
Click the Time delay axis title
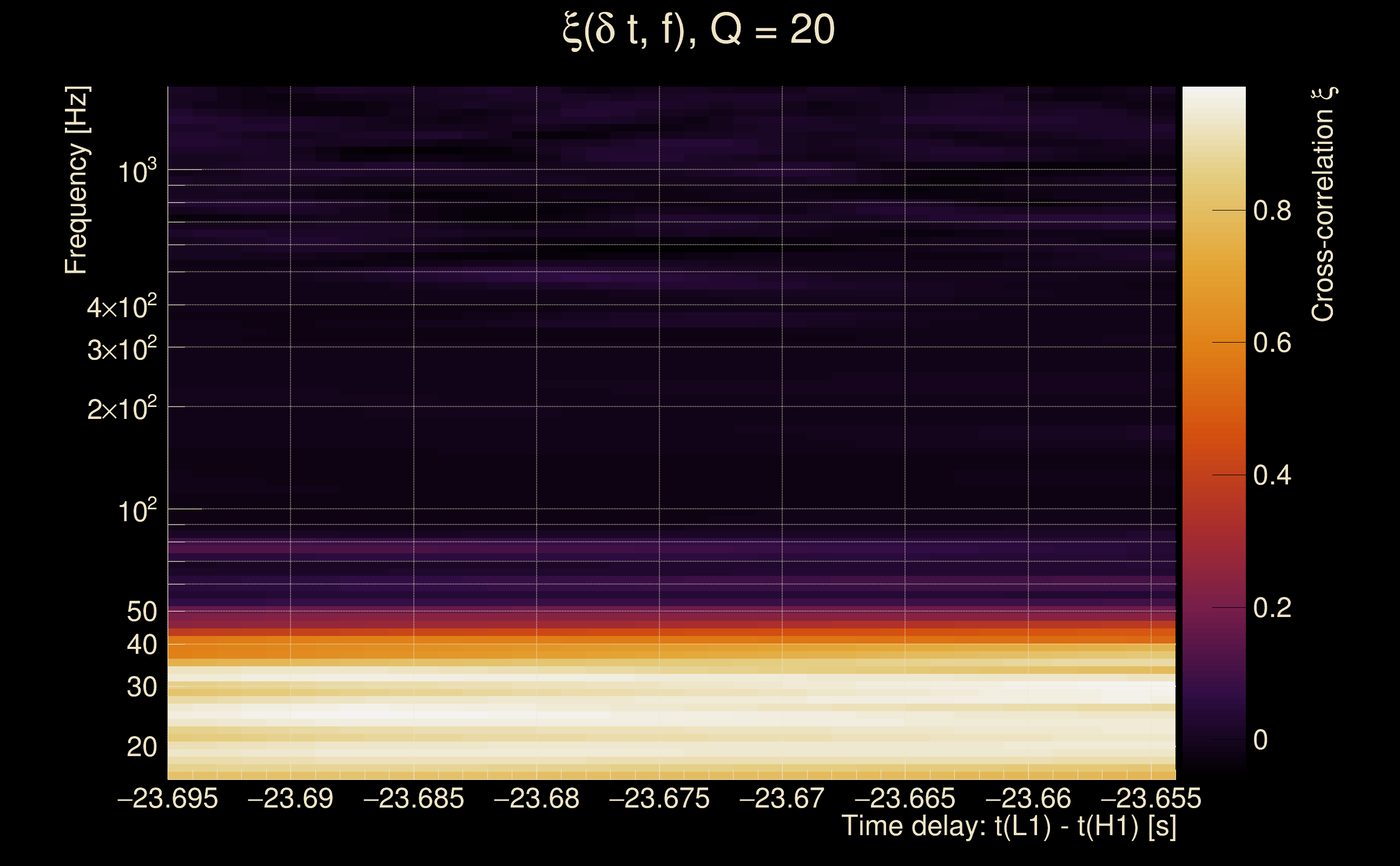pyautogui.click(x=1008, y=826)
